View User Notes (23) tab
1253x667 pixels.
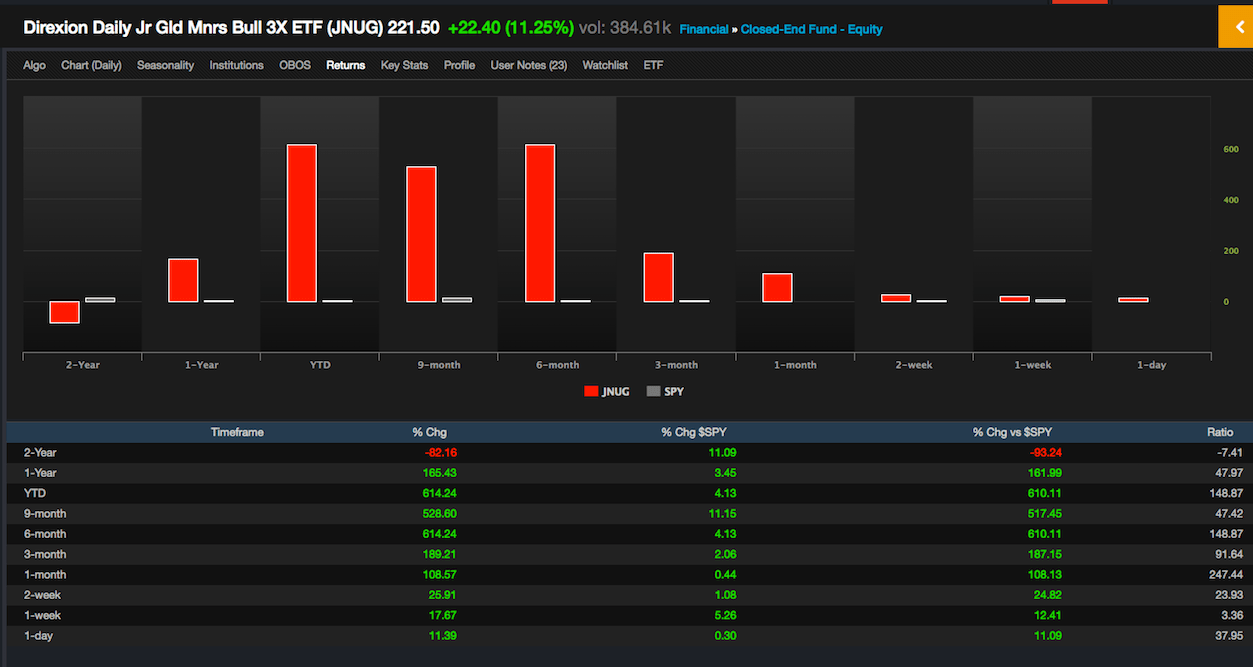click(x=528, y=64)
